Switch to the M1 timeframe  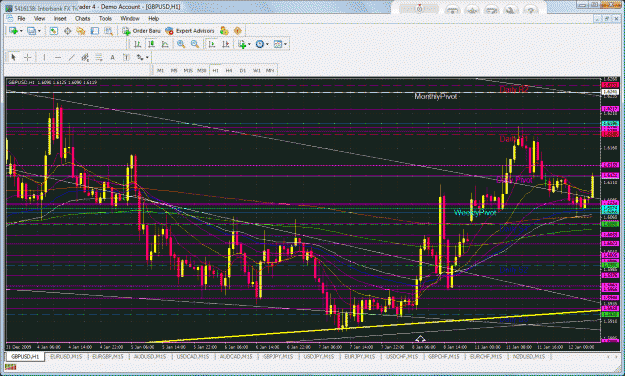pyautogui.click(x=160, y=71)
